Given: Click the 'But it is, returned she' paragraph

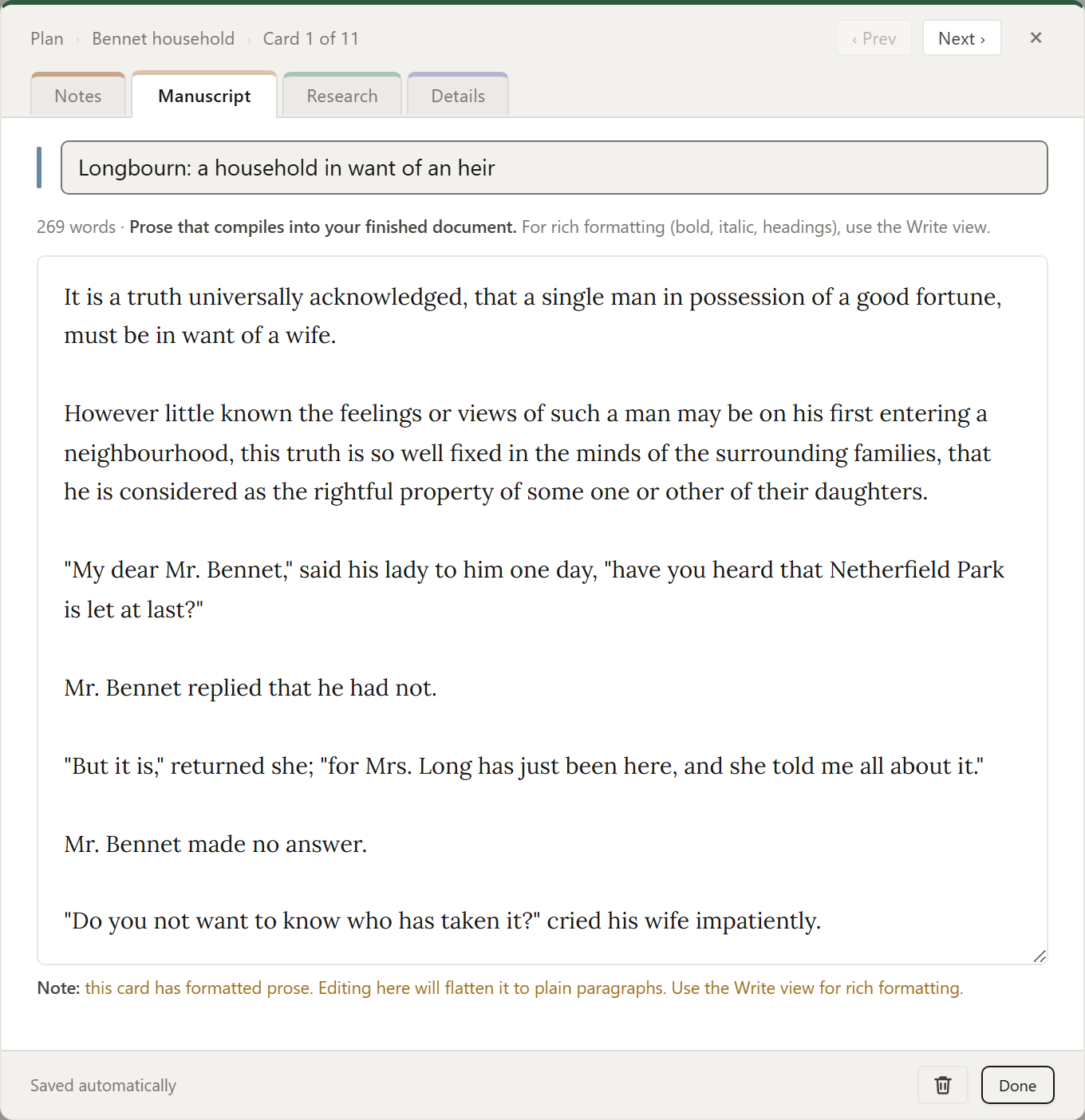Looking at the screenshot, I should [524, 766].
